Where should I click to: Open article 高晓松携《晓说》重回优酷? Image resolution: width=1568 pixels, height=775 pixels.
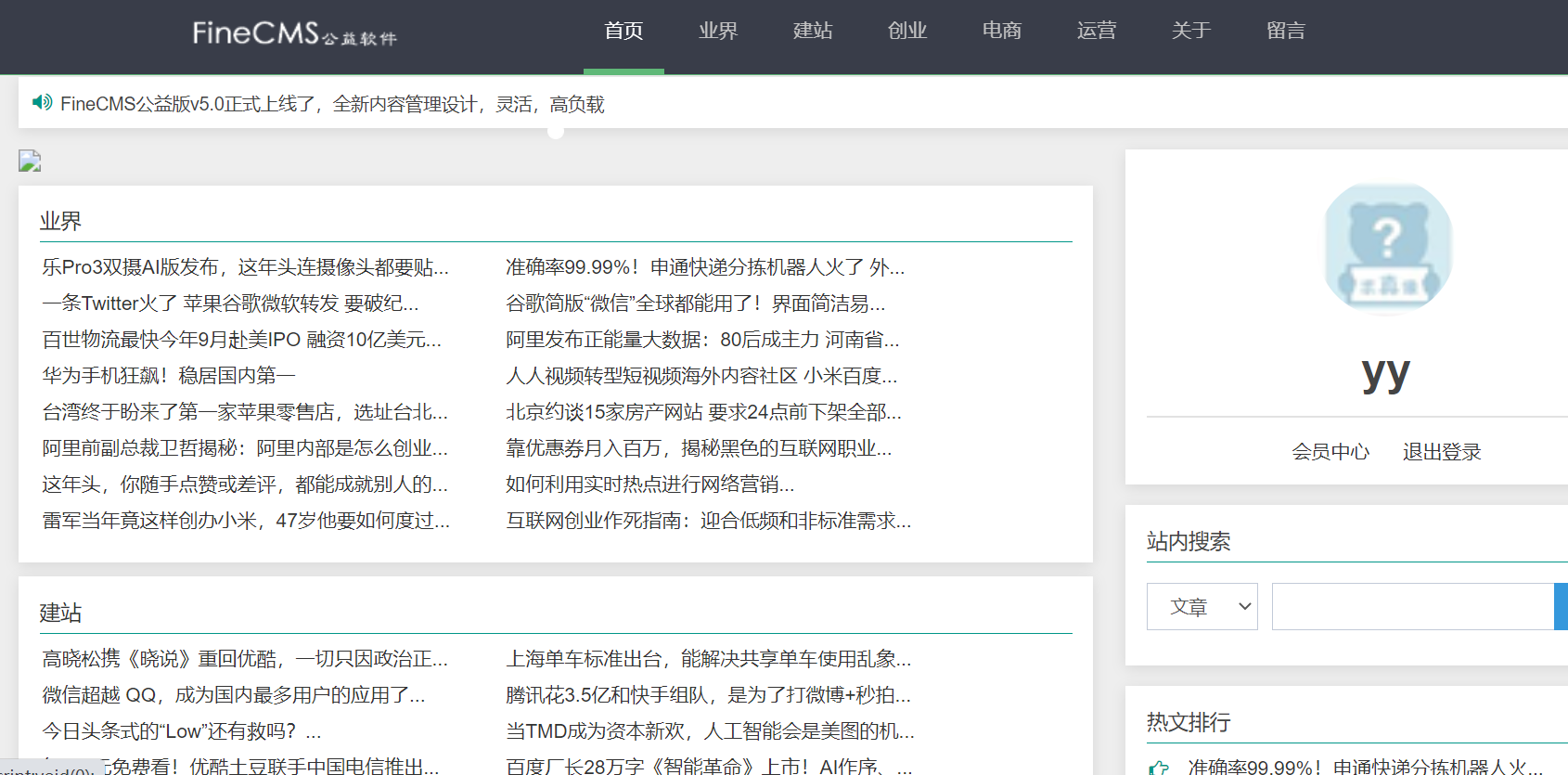tap(245, 659)
